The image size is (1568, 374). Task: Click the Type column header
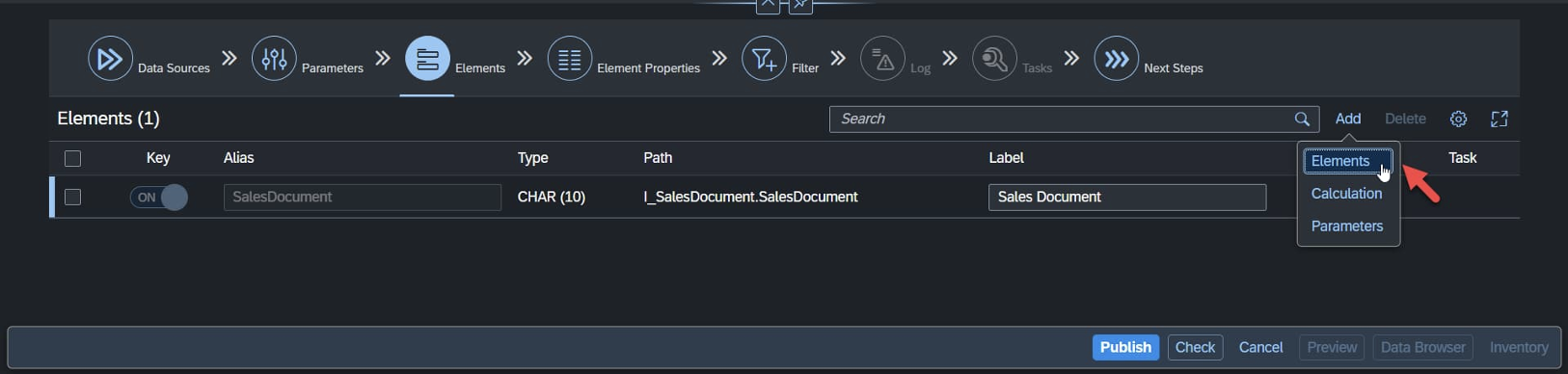tap(533, 158)
